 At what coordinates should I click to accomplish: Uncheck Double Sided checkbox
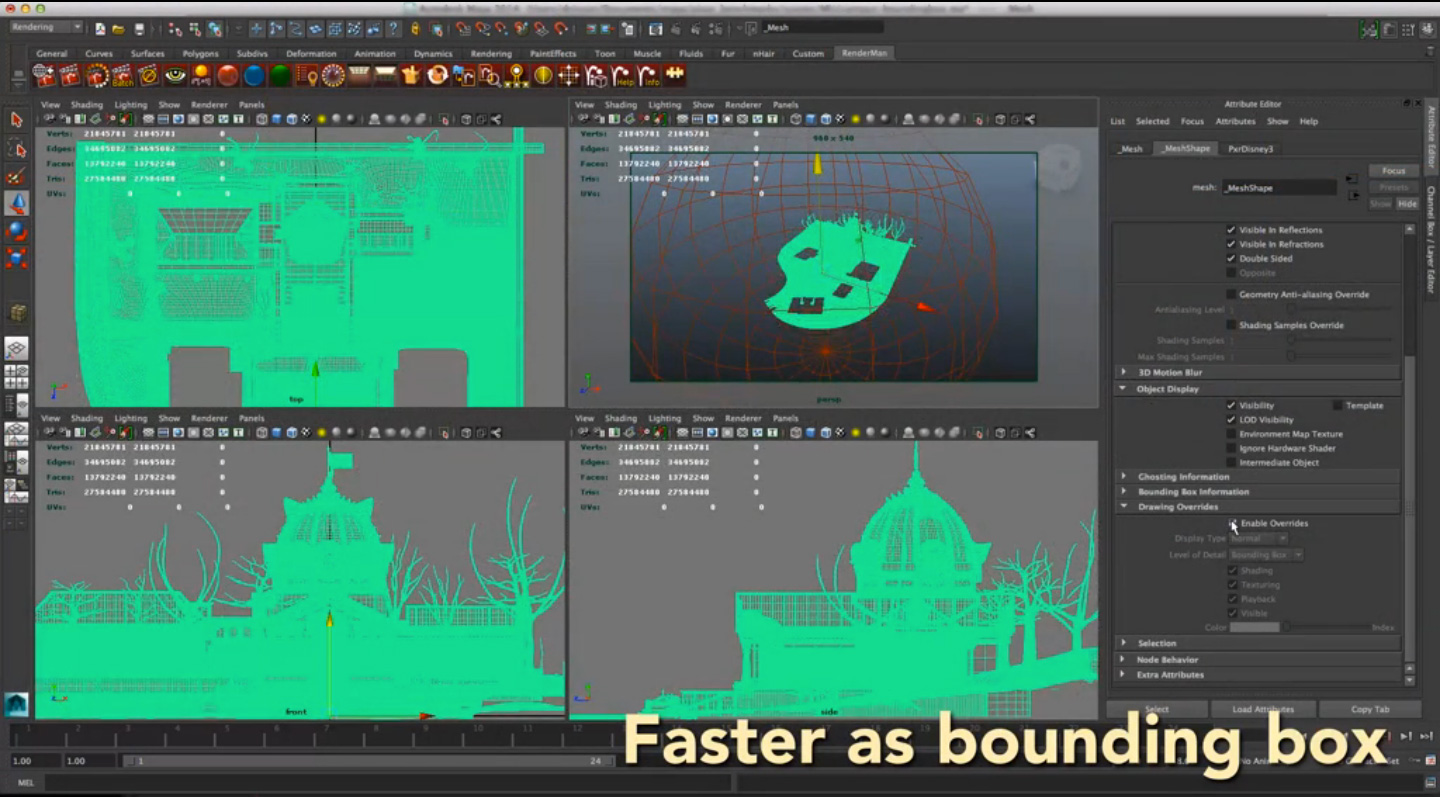[x=1231, y=258]
